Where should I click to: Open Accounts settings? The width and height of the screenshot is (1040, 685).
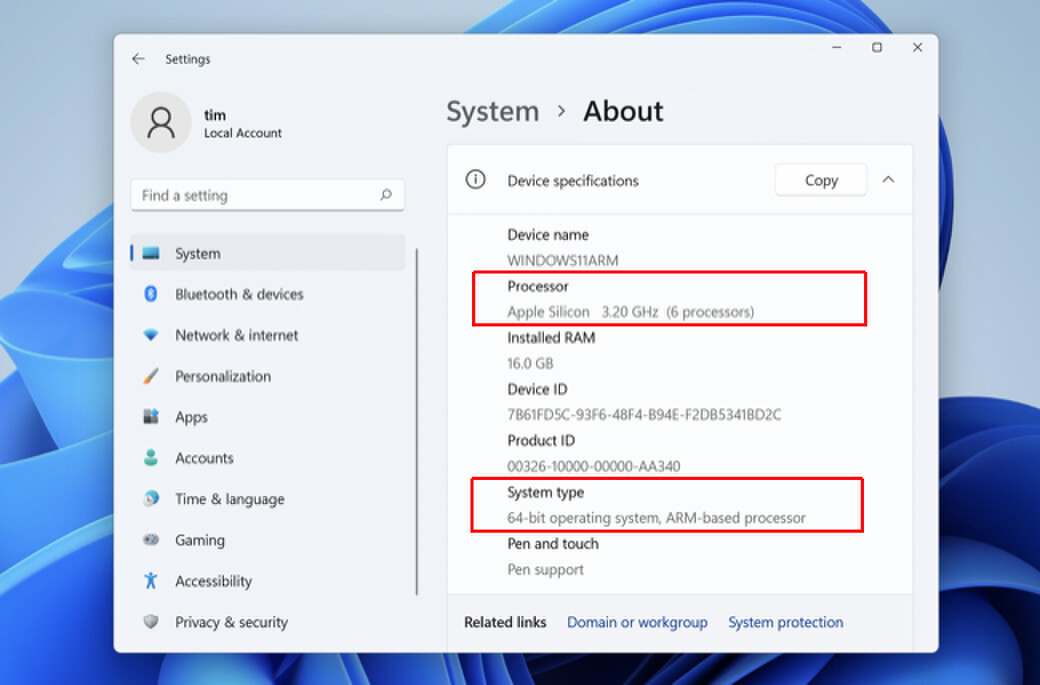point(267,458)
